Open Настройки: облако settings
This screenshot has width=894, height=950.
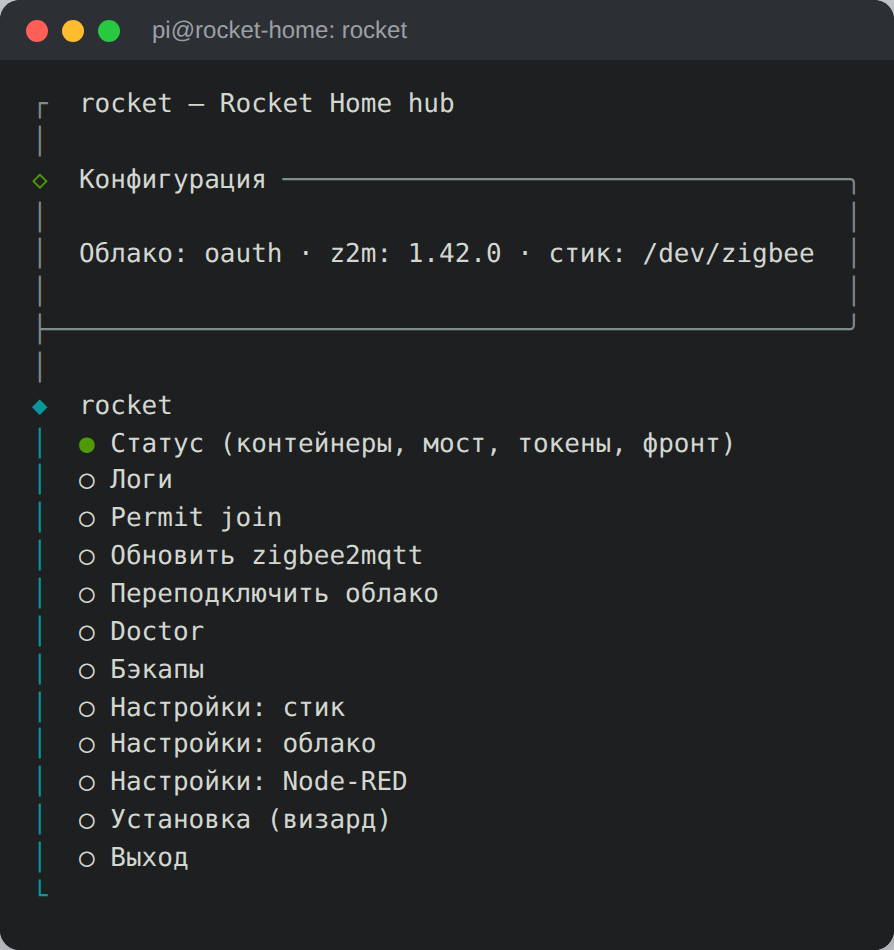[x=228, y=744]
